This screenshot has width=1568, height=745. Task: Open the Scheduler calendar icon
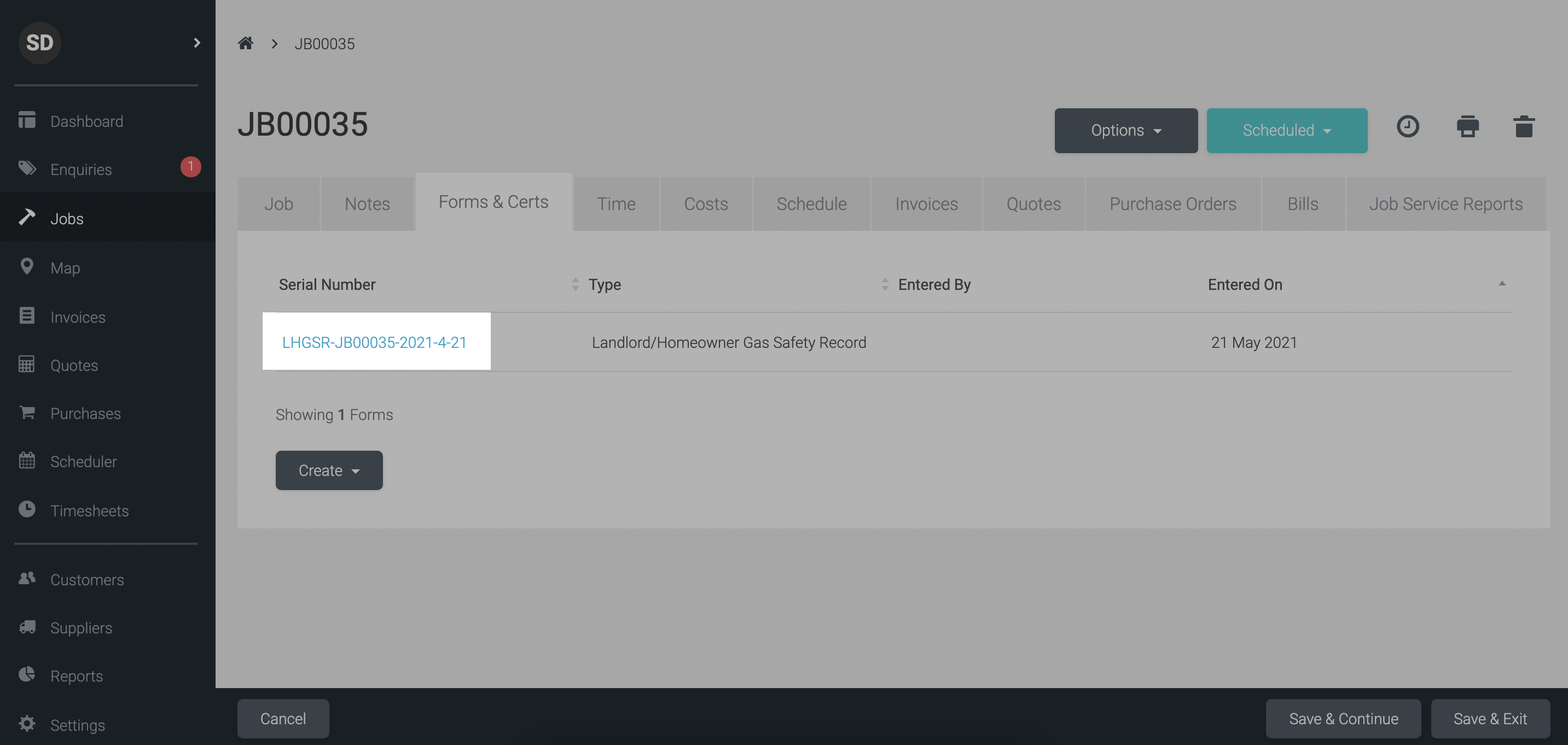point(27,461)
